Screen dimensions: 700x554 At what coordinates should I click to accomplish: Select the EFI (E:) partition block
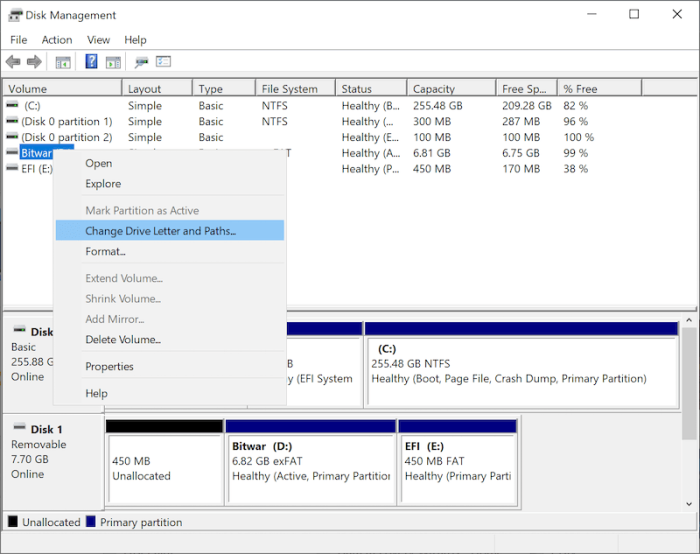458,462
